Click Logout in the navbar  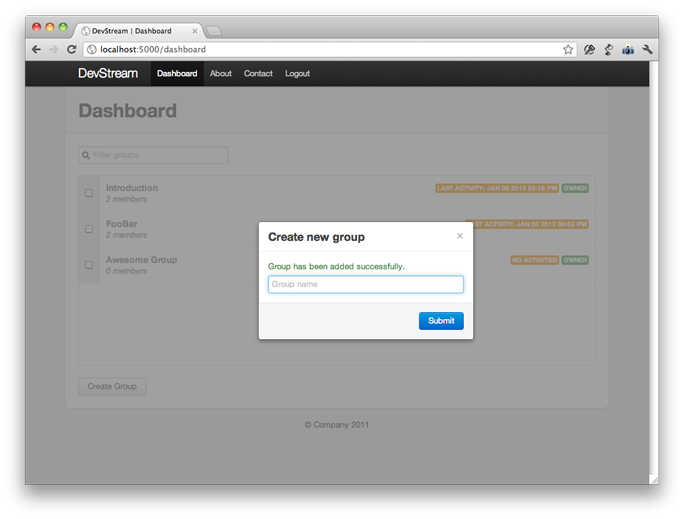pyautogui.click(x=298, y=74)
